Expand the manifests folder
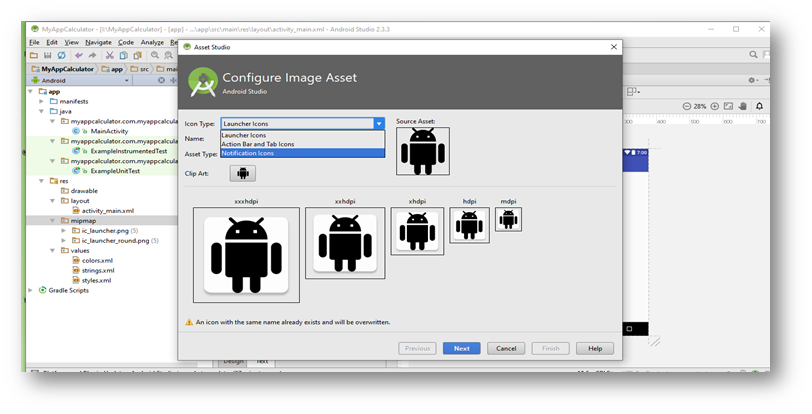This screenshot has height=414, width=812. coord(41,102)
